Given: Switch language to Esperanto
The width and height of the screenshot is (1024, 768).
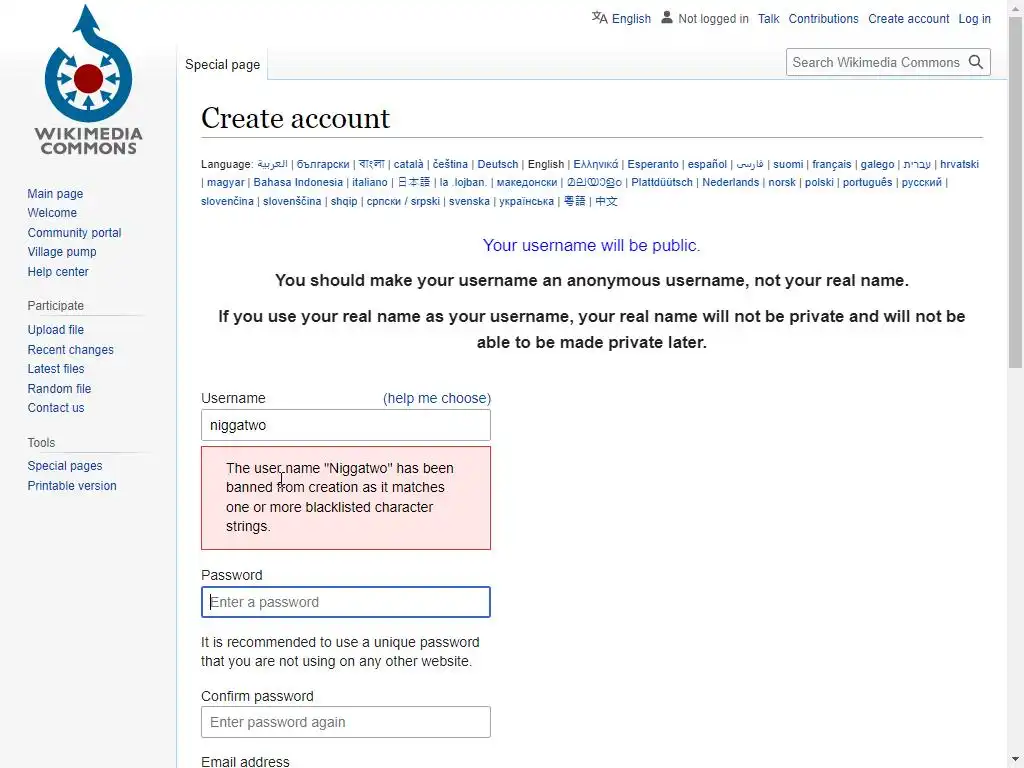Looking at the screenshot, I should coord(652,164).
